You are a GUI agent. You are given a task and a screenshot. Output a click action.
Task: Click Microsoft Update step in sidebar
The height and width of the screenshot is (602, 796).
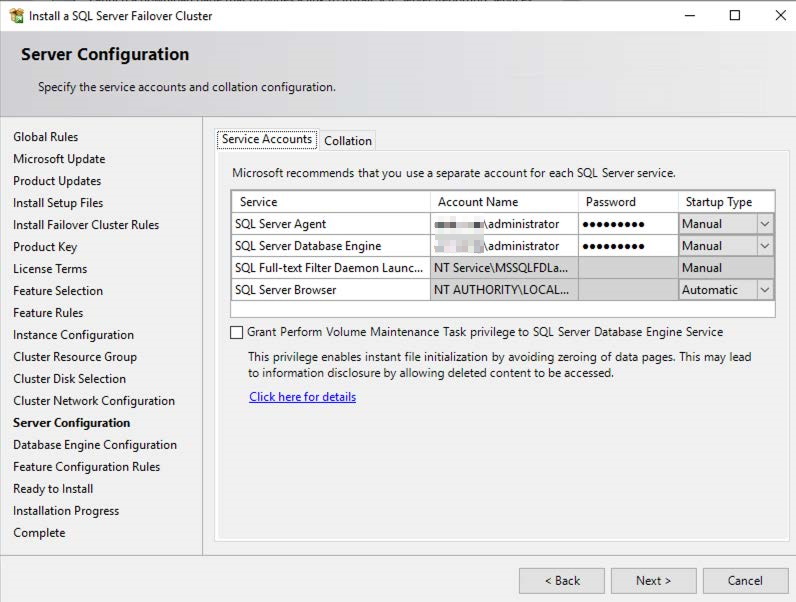59,159
